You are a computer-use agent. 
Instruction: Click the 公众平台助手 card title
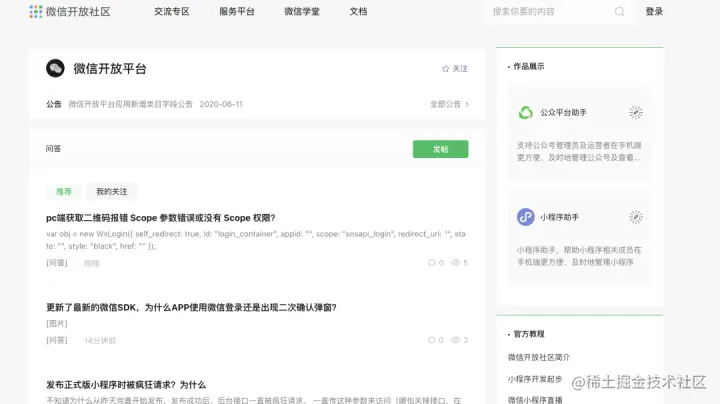[x=563, y=112]
